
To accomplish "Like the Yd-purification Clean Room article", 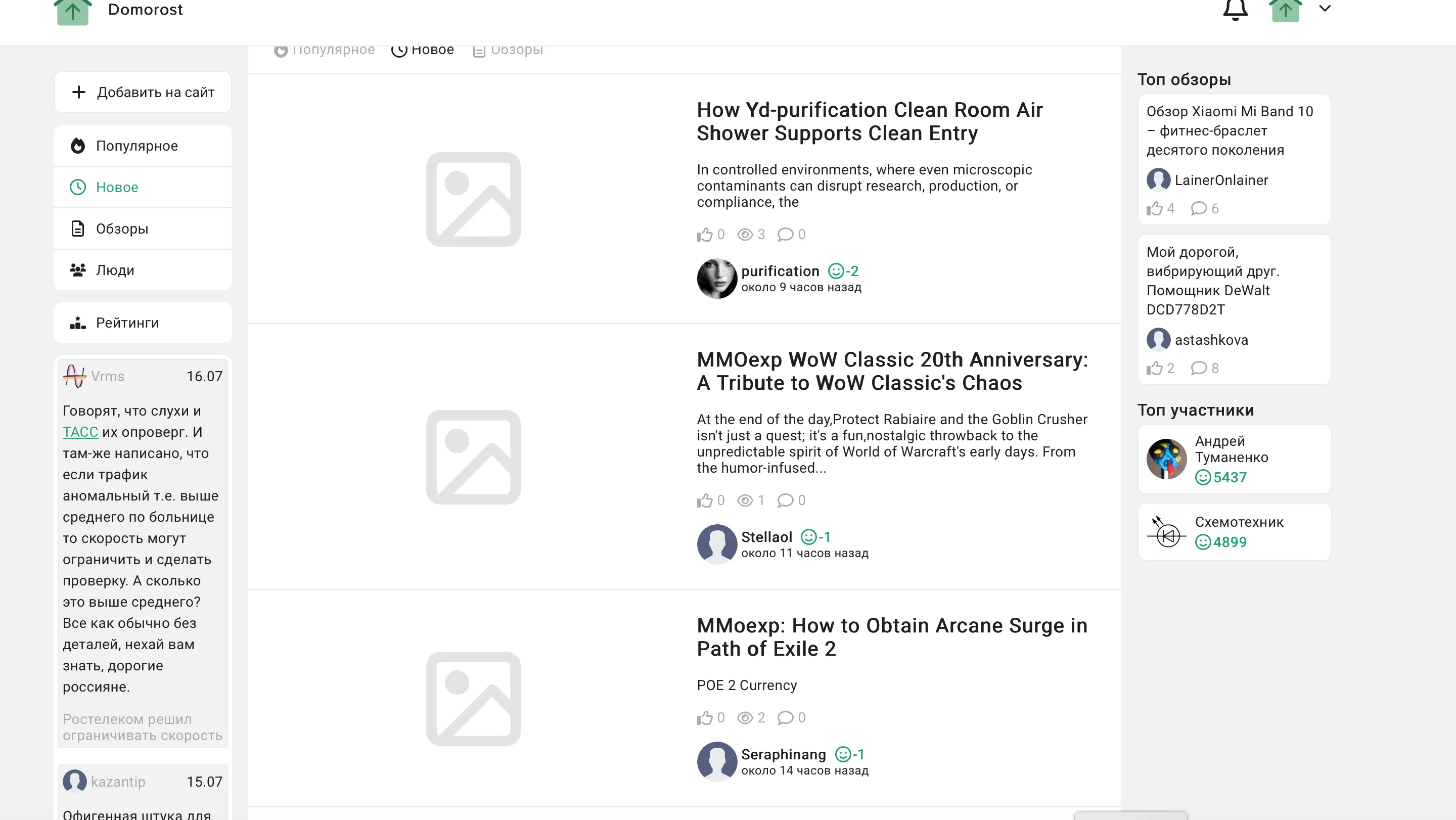I will (x=704, y=235).
